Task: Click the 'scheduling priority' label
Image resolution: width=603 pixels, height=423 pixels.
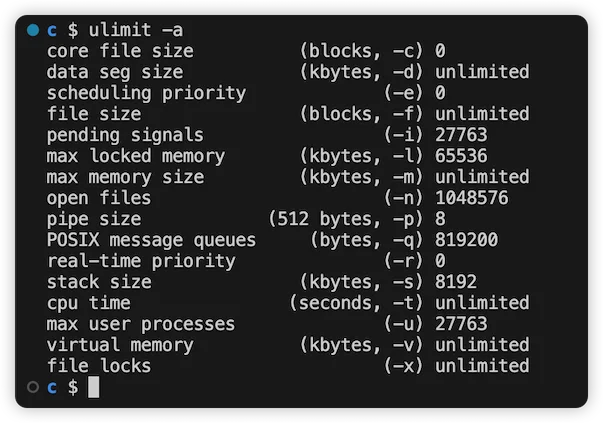Action: coord(146,93)
